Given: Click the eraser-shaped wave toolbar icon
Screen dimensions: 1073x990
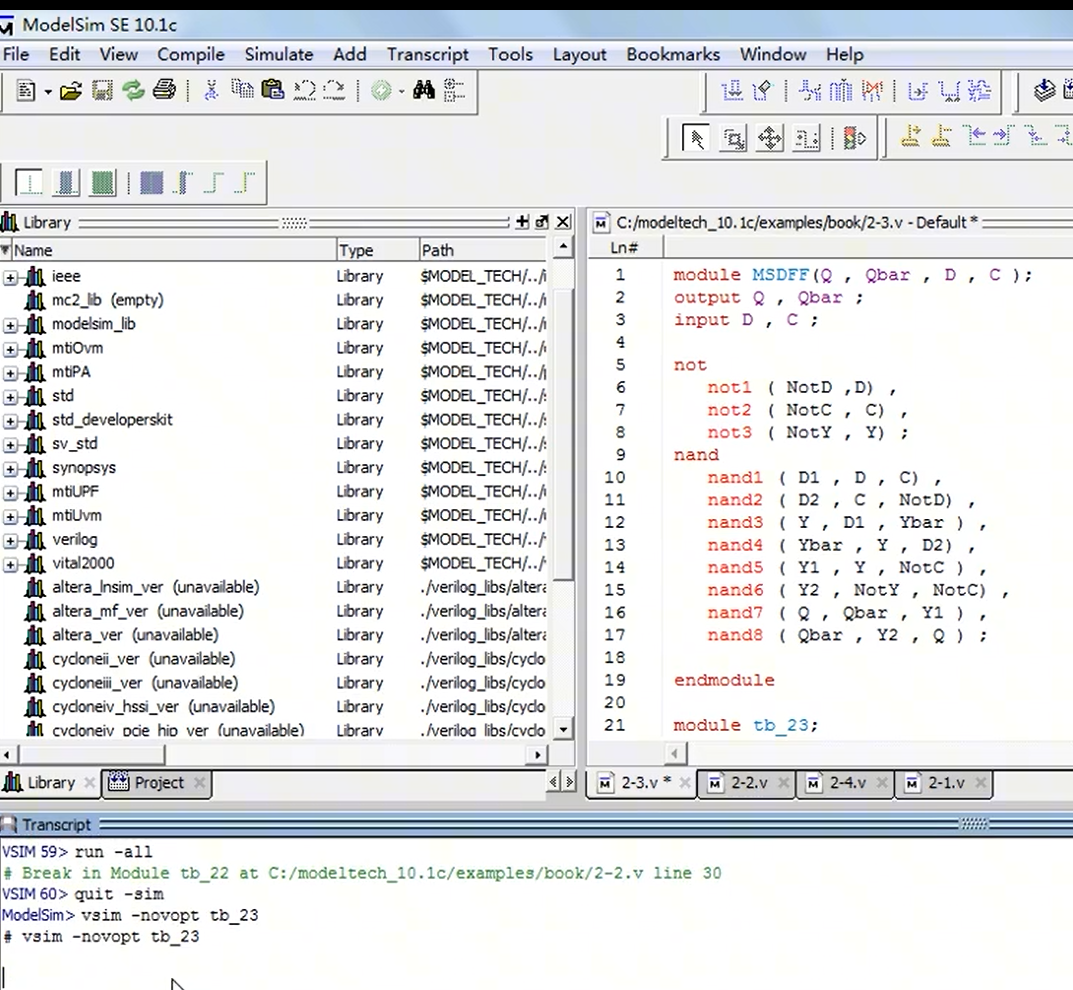Looking at the screenshot, I should [762, 90].
